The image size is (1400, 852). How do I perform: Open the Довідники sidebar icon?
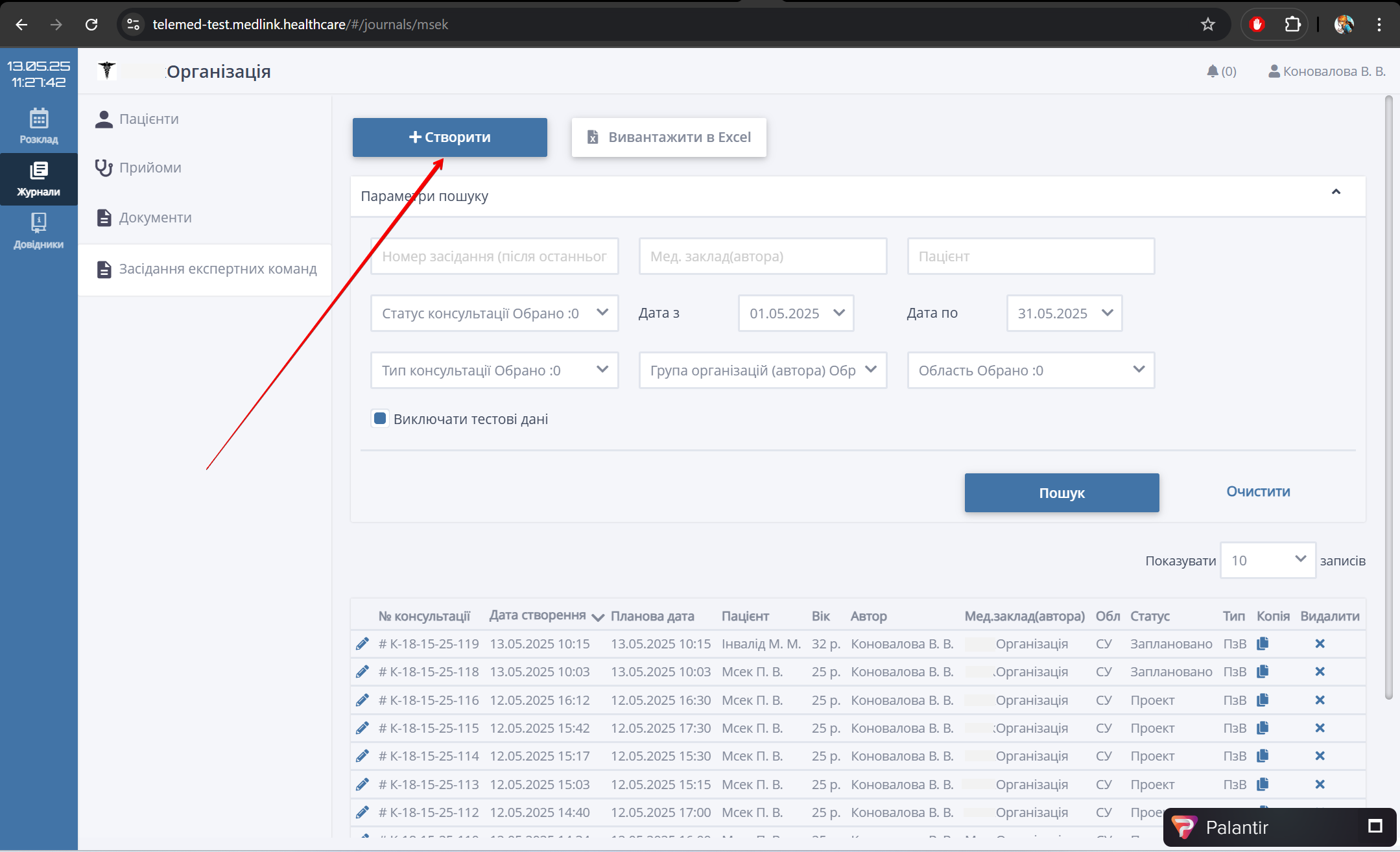click(x=38, y=231)
